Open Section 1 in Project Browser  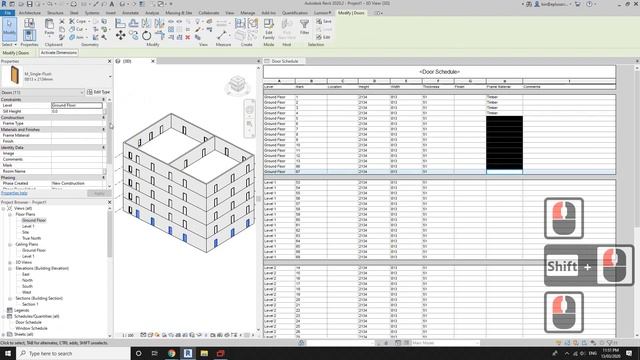point(30,304)
